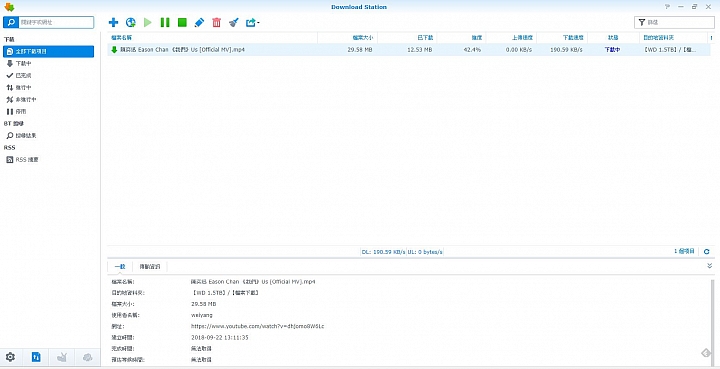Viewport: 720px width, 369px height.
Task: Click the youtube.com/watch URL in details
Action: click(x=258, y=326)
